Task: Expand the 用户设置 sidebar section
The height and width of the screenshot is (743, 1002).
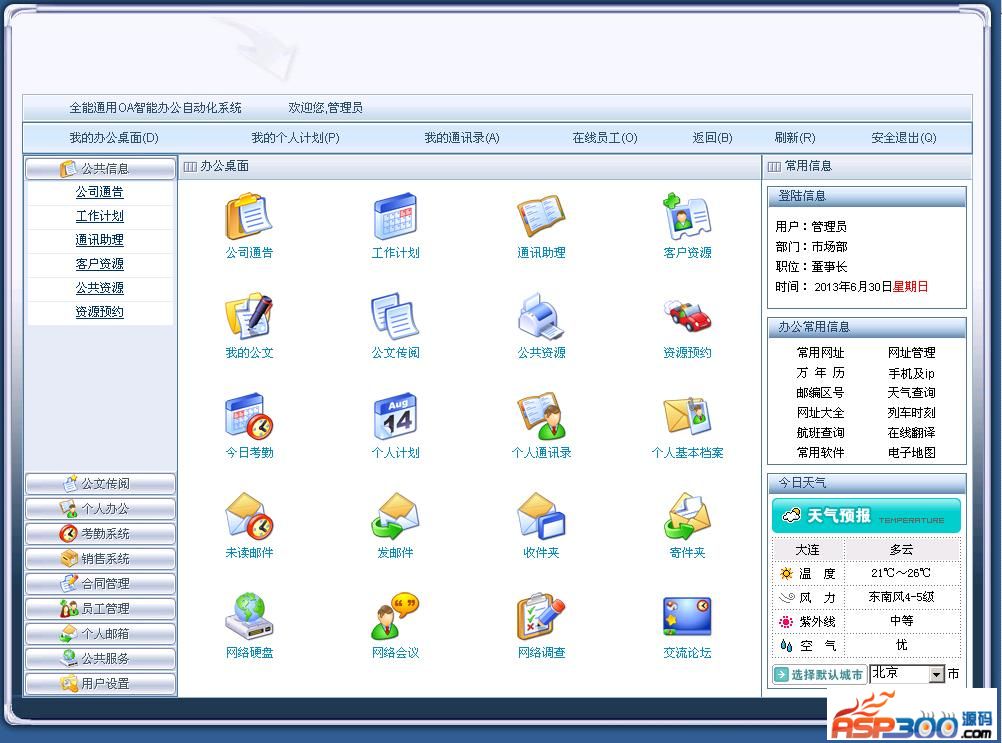Action: (x=100, y=684)
